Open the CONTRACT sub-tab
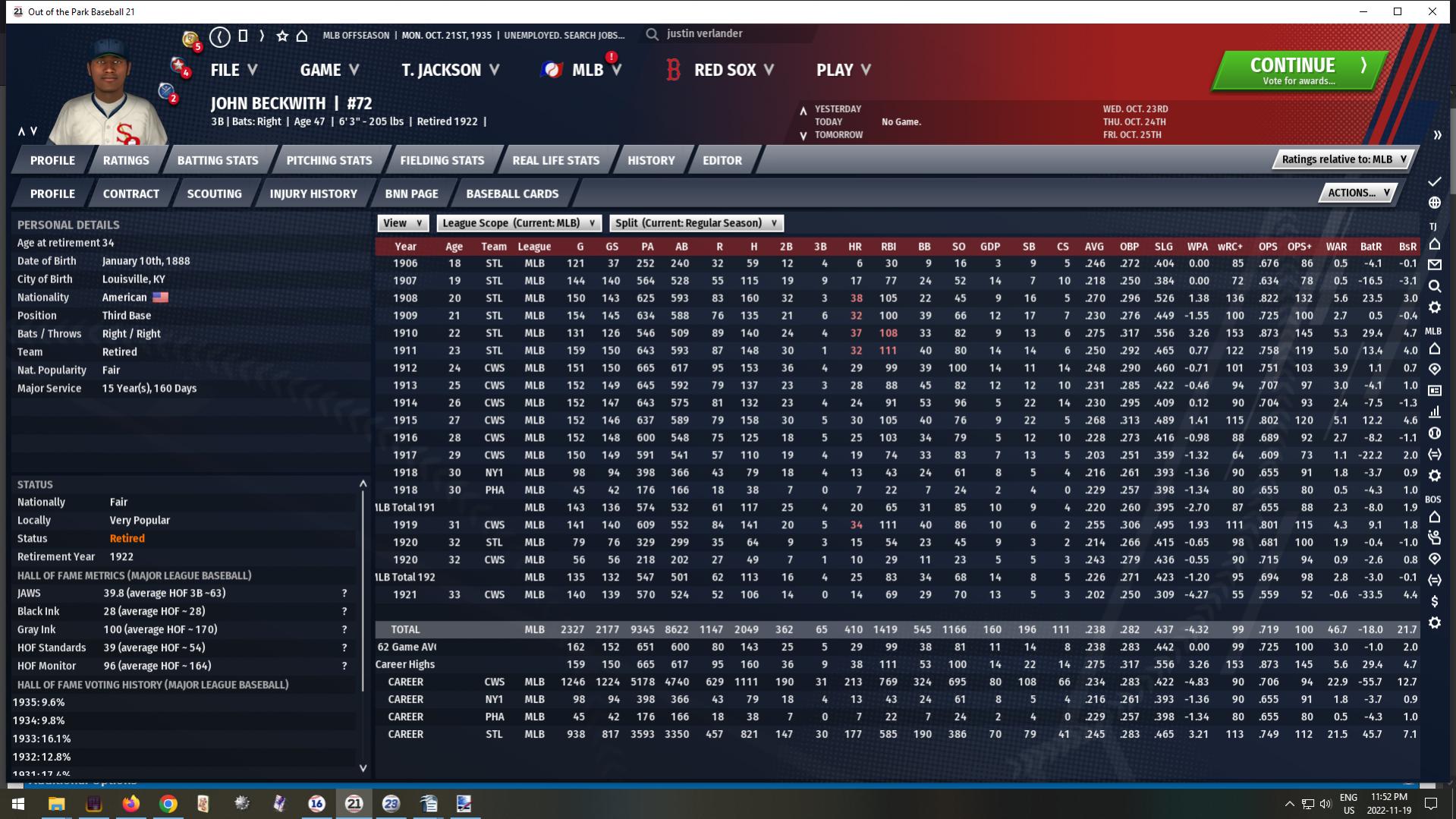 point(131,194)
